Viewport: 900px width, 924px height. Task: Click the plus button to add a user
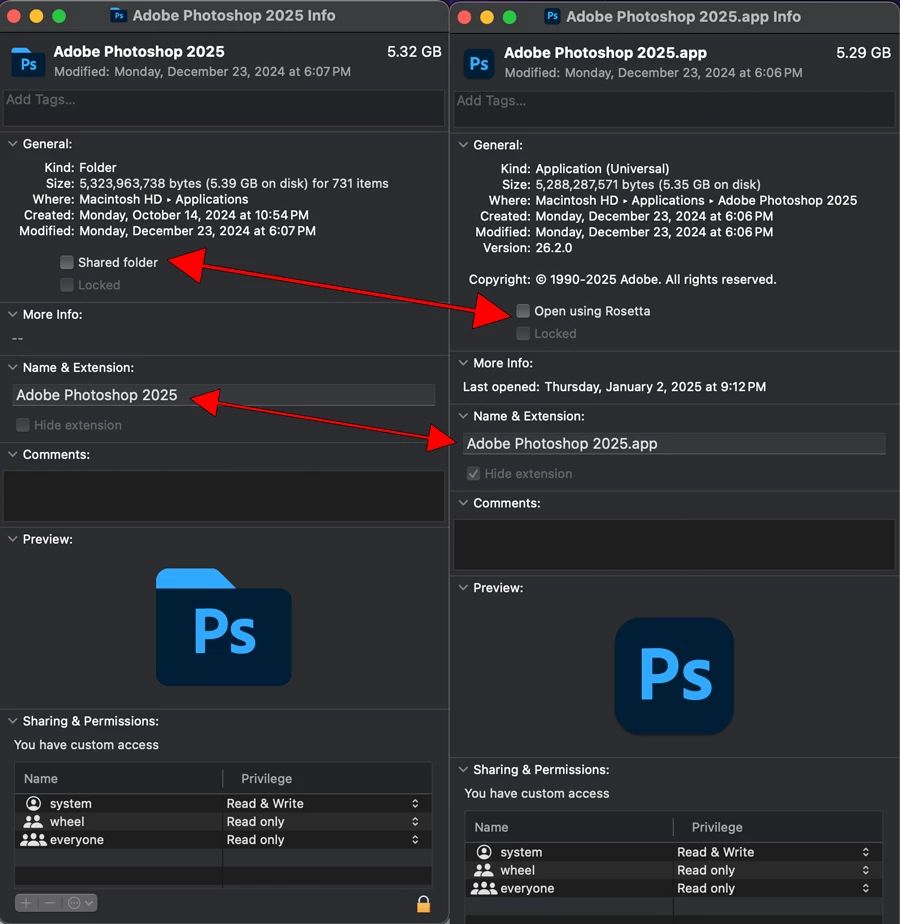[26, 903]
